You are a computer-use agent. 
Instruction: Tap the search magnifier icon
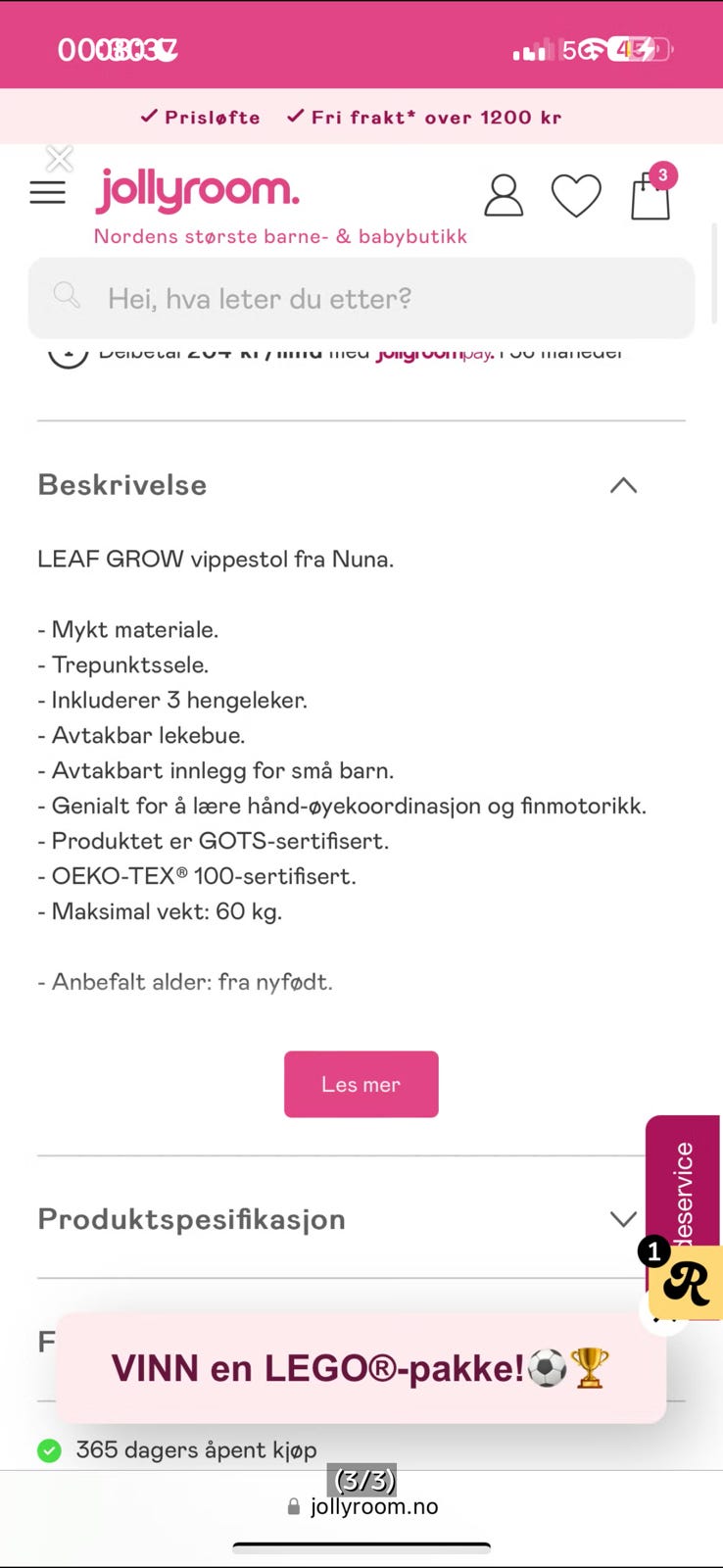click(67, 295)
